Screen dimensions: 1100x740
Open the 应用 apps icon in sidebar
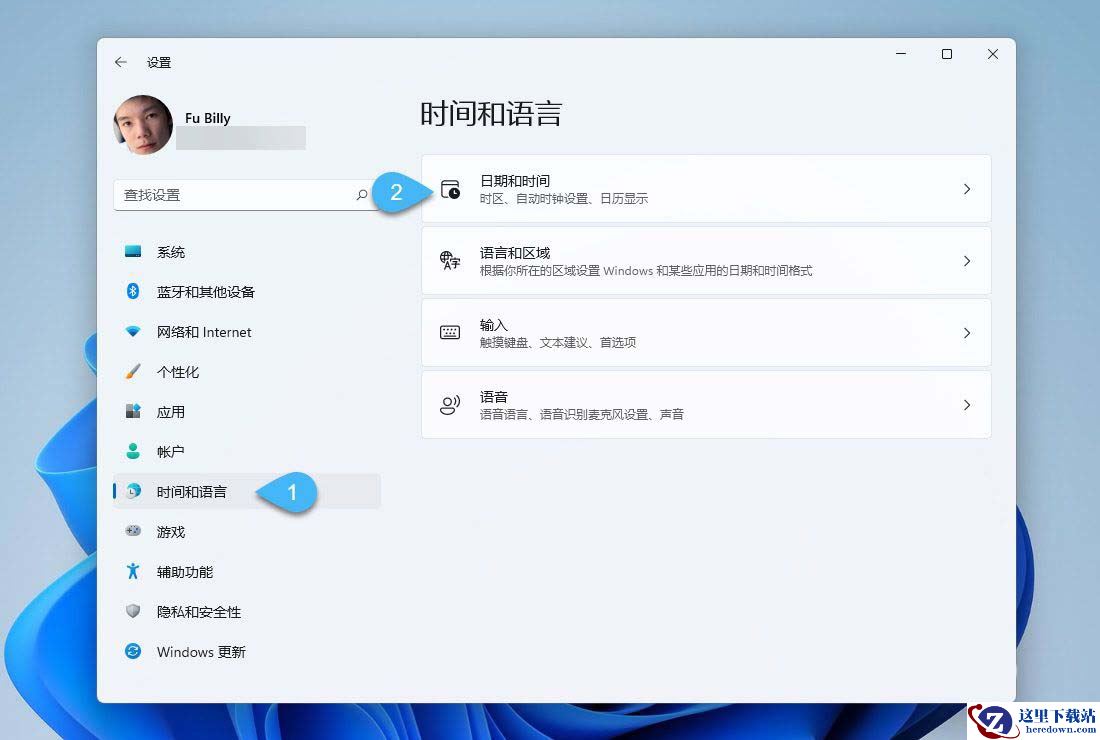pos(133,411)
